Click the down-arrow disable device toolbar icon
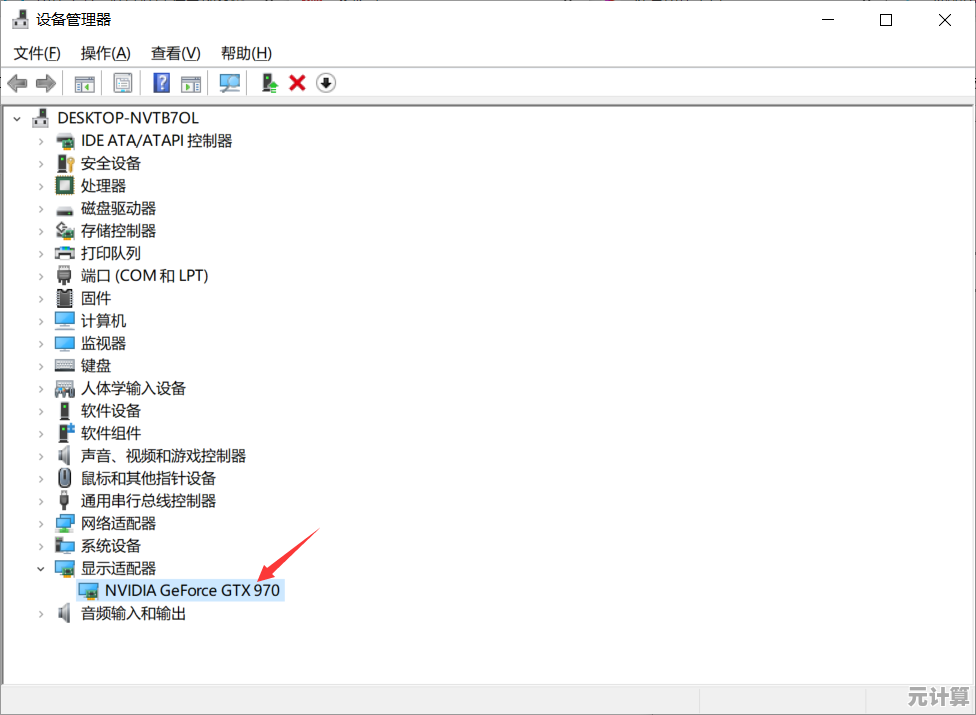 click(x=326, y=83)
